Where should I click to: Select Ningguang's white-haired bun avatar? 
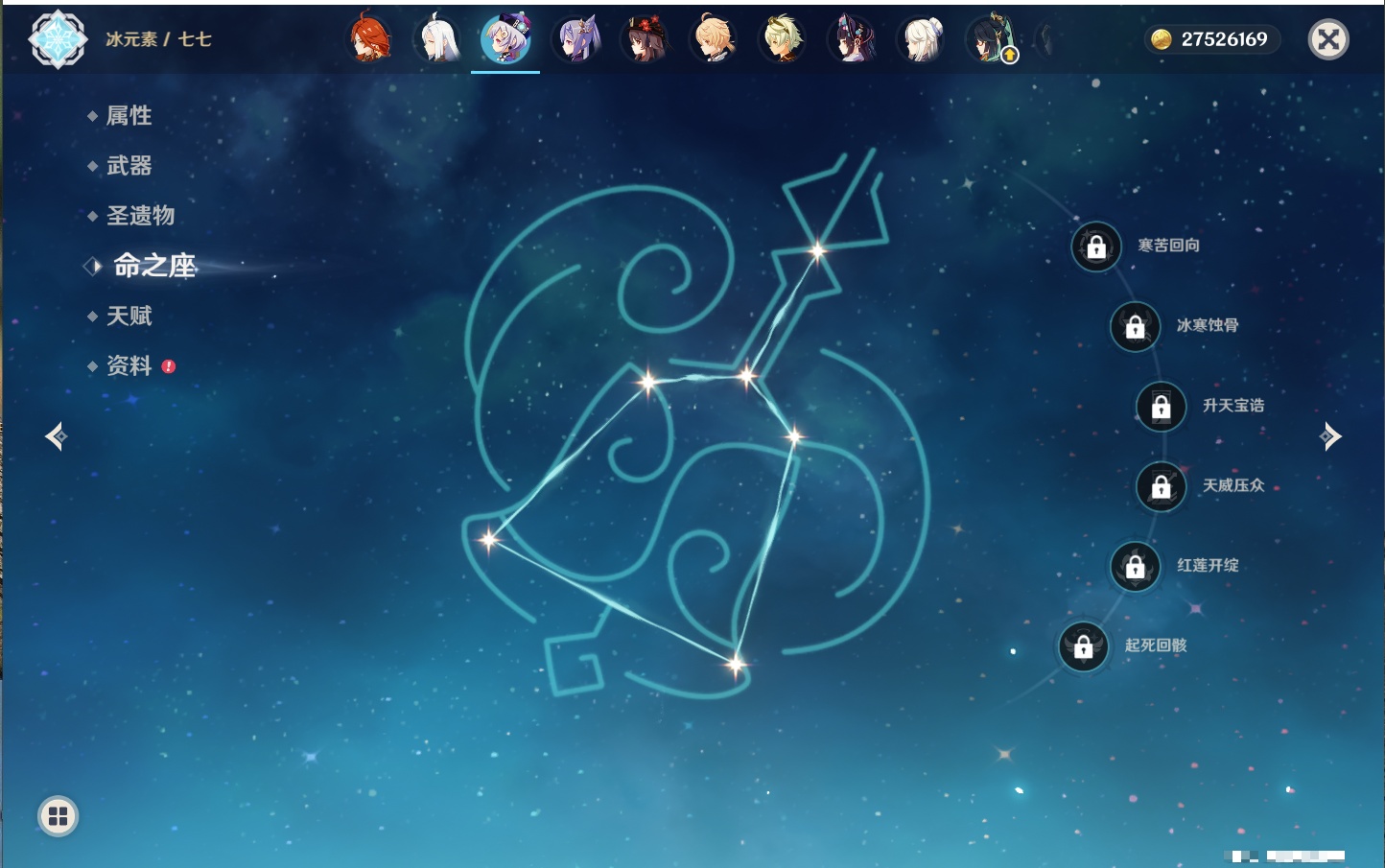[x=921, y=39]
